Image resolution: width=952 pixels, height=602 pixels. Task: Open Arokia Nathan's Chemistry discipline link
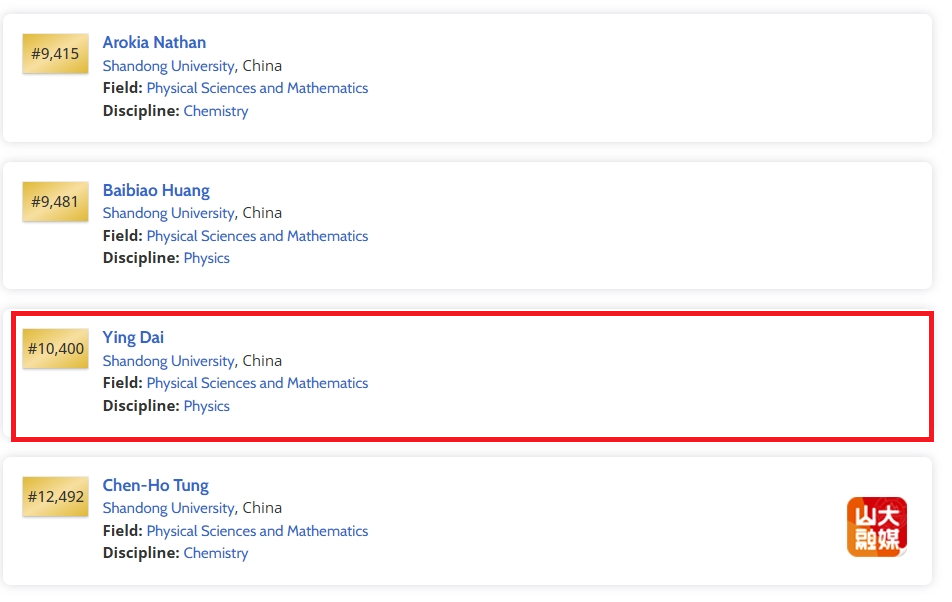pos(216,111)
